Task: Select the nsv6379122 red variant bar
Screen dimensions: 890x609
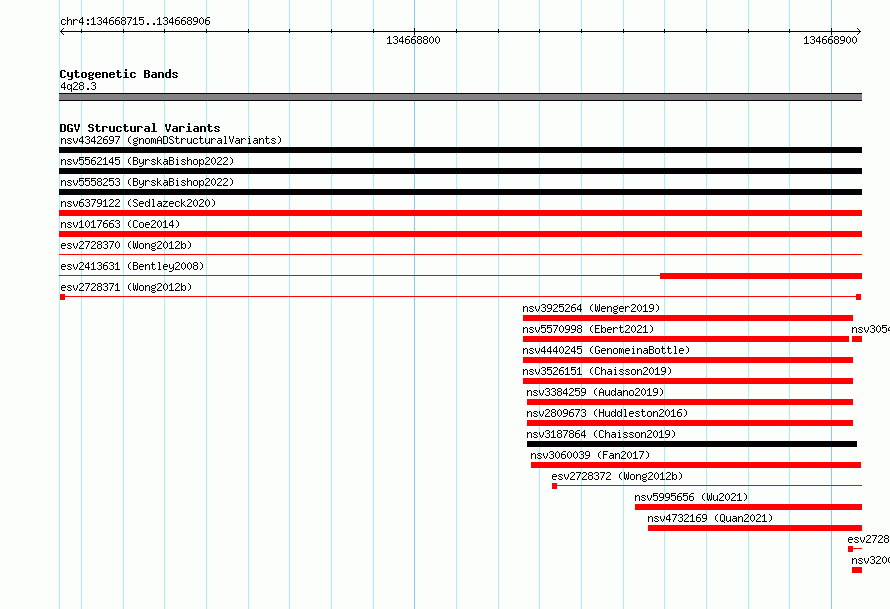Action: (460, 213)
